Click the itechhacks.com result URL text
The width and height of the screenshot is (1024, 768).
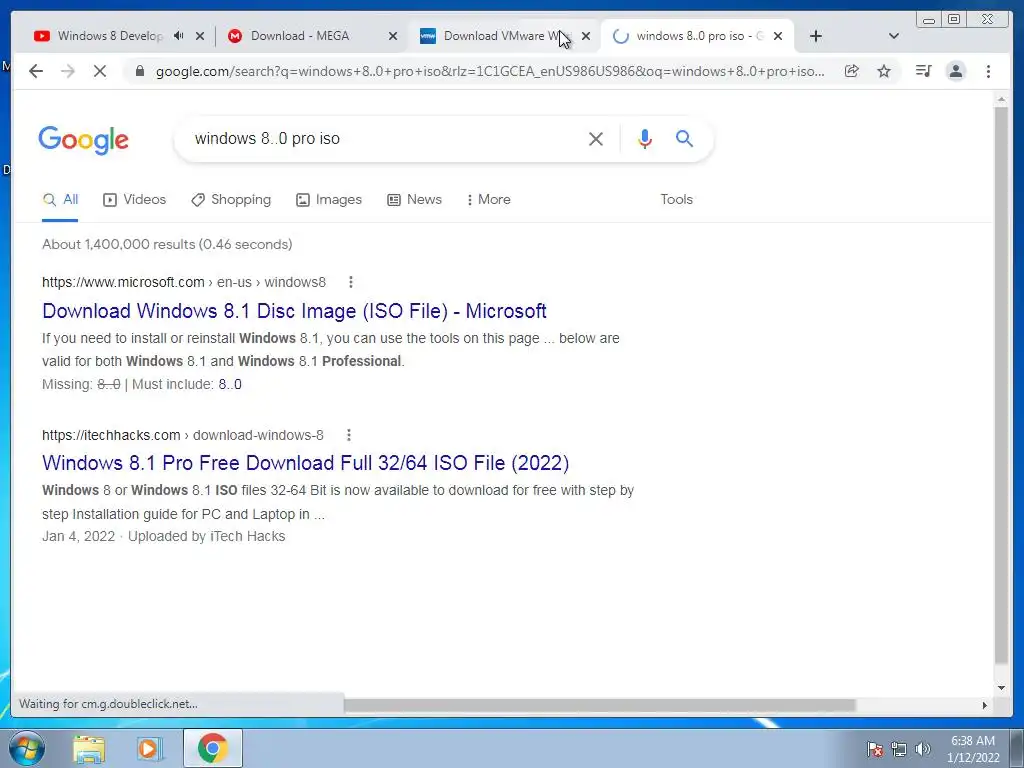[x=182, y=435]
